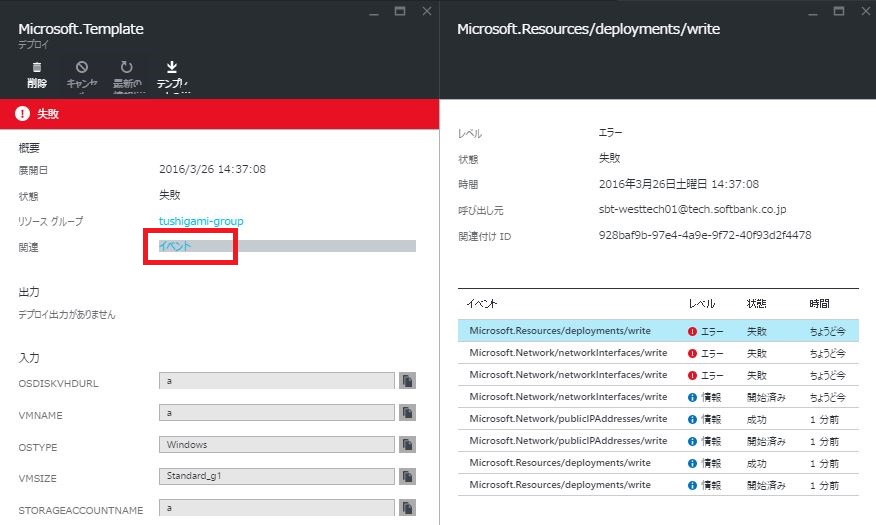Open the tushigami-group resource group link
876x525 pixels.
[x=201, y=221]
